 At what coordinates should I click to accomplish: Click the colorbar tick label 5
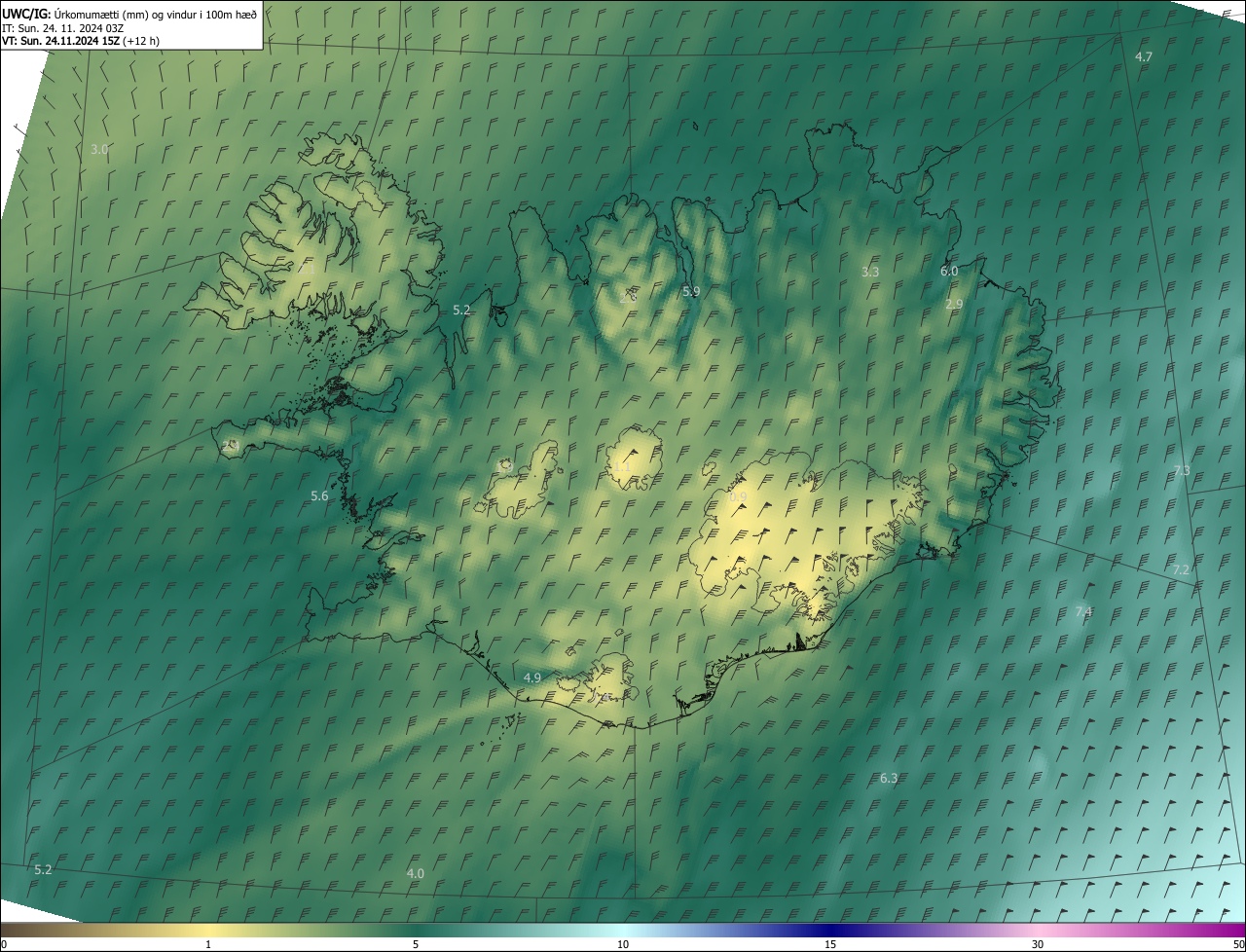tap(416, 944)
